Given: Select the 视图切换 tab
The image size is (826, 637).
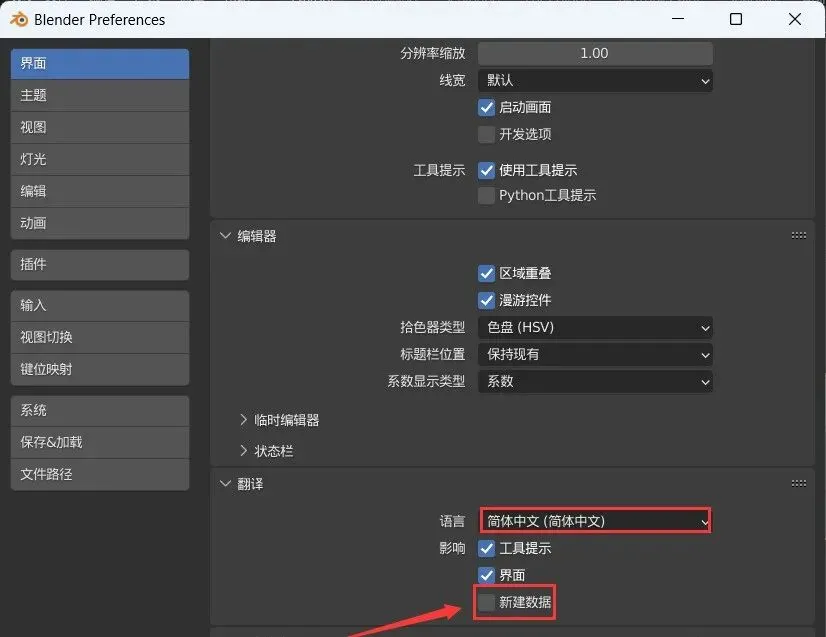Looking at the screenshot, I should pyautogui.click(x=100, y=338).
